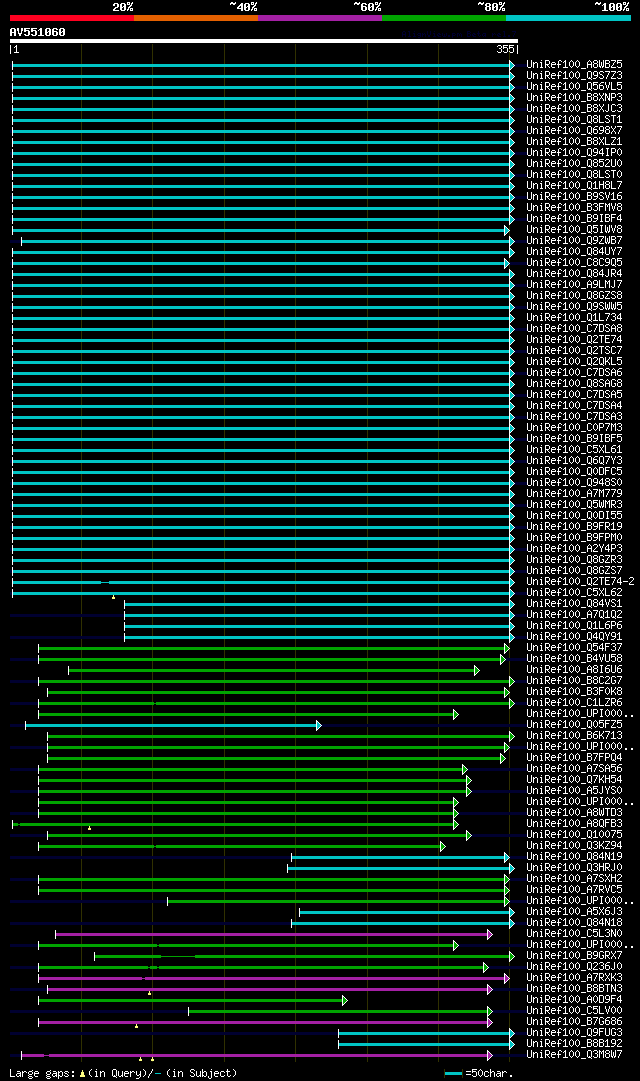Select the UniRef100_Q9FUG3 label
The width and height of the screenshot is (640, 1081).
pyautogui.click(x=574, y=1033)
